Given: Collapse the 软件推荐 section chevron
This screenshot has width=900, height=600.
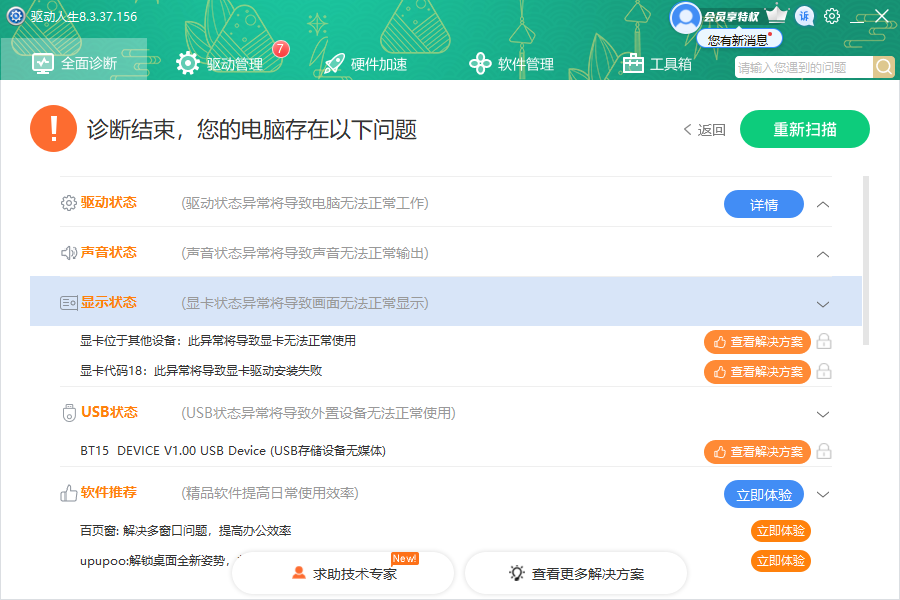Looking at the screenshot, I should 823,494.
